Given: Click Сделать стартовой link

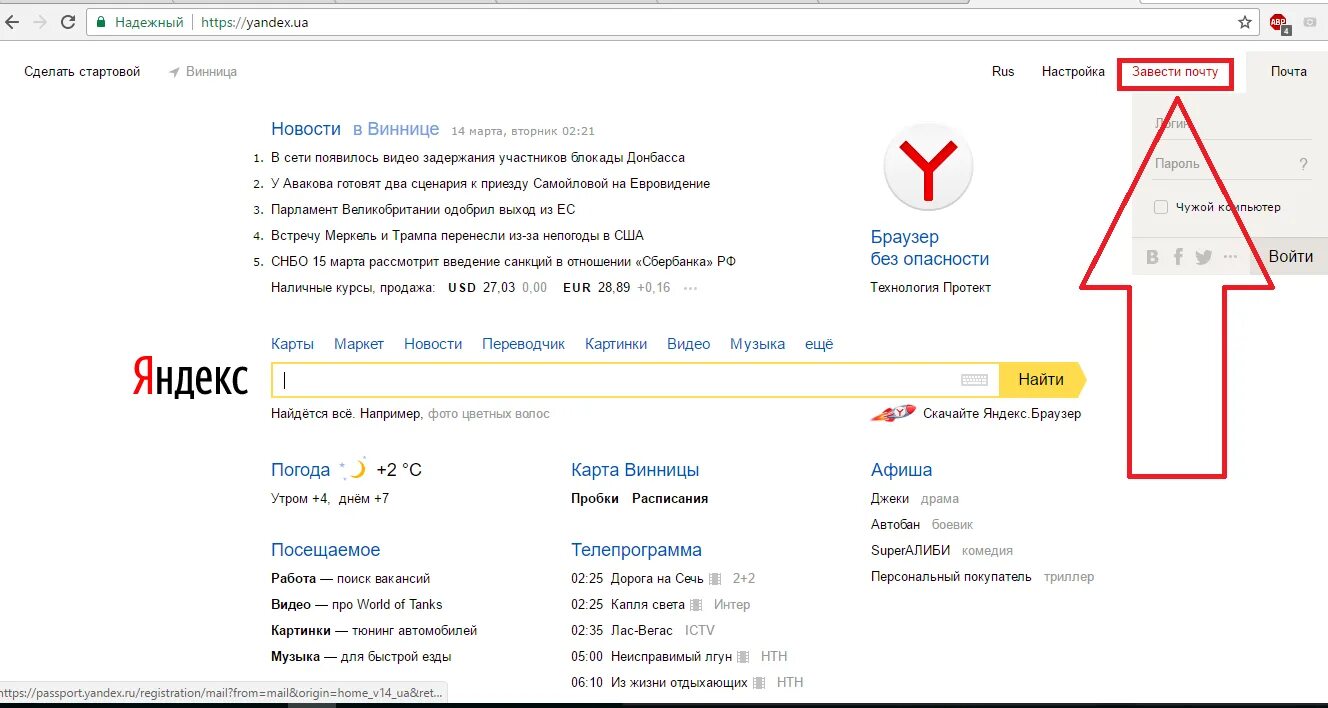Looking at the screenshot, I should click(x=82, y=72).
